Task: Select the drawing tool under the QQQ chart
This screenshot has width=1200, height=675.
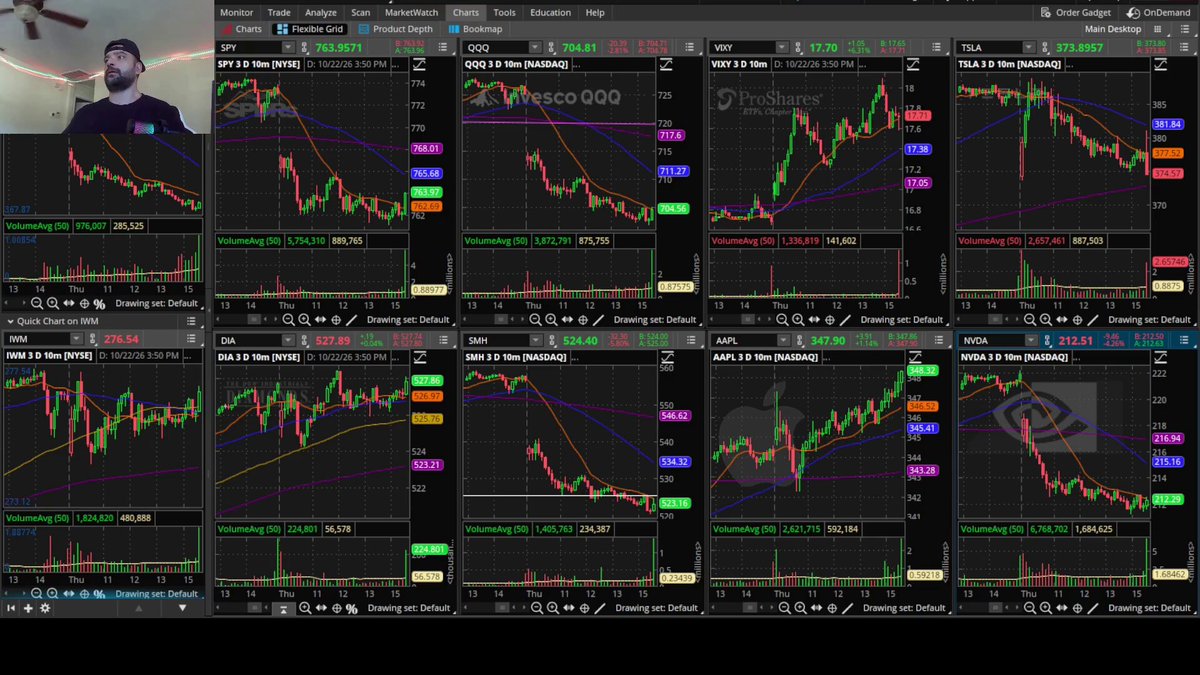Action: (599, 320)
